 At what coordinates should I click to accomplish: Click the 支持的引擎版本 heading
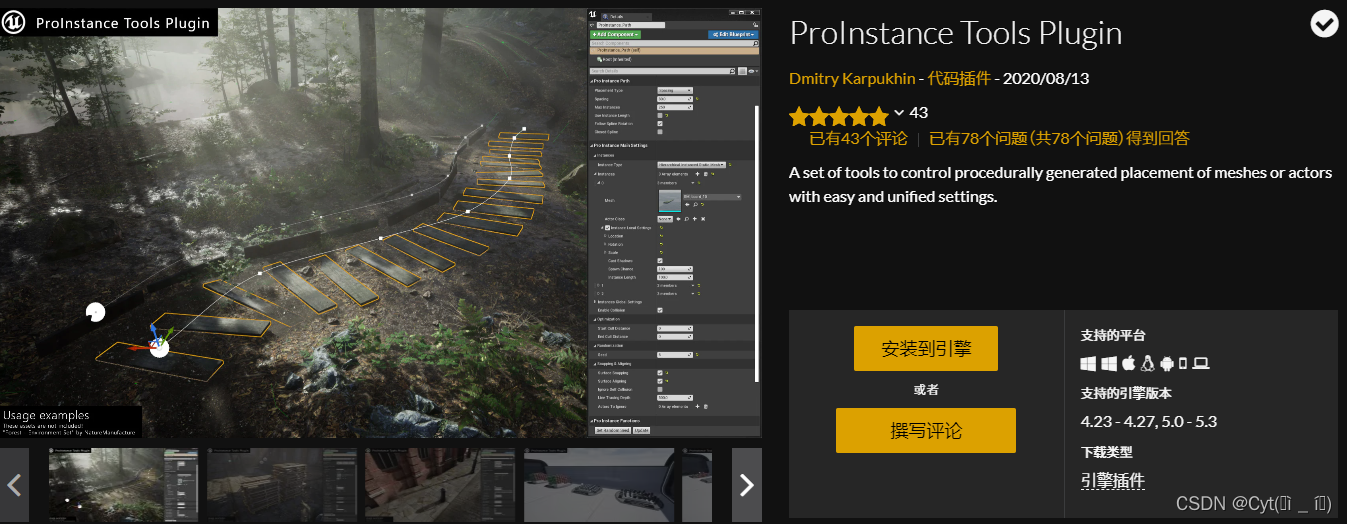pos(1126,393)
